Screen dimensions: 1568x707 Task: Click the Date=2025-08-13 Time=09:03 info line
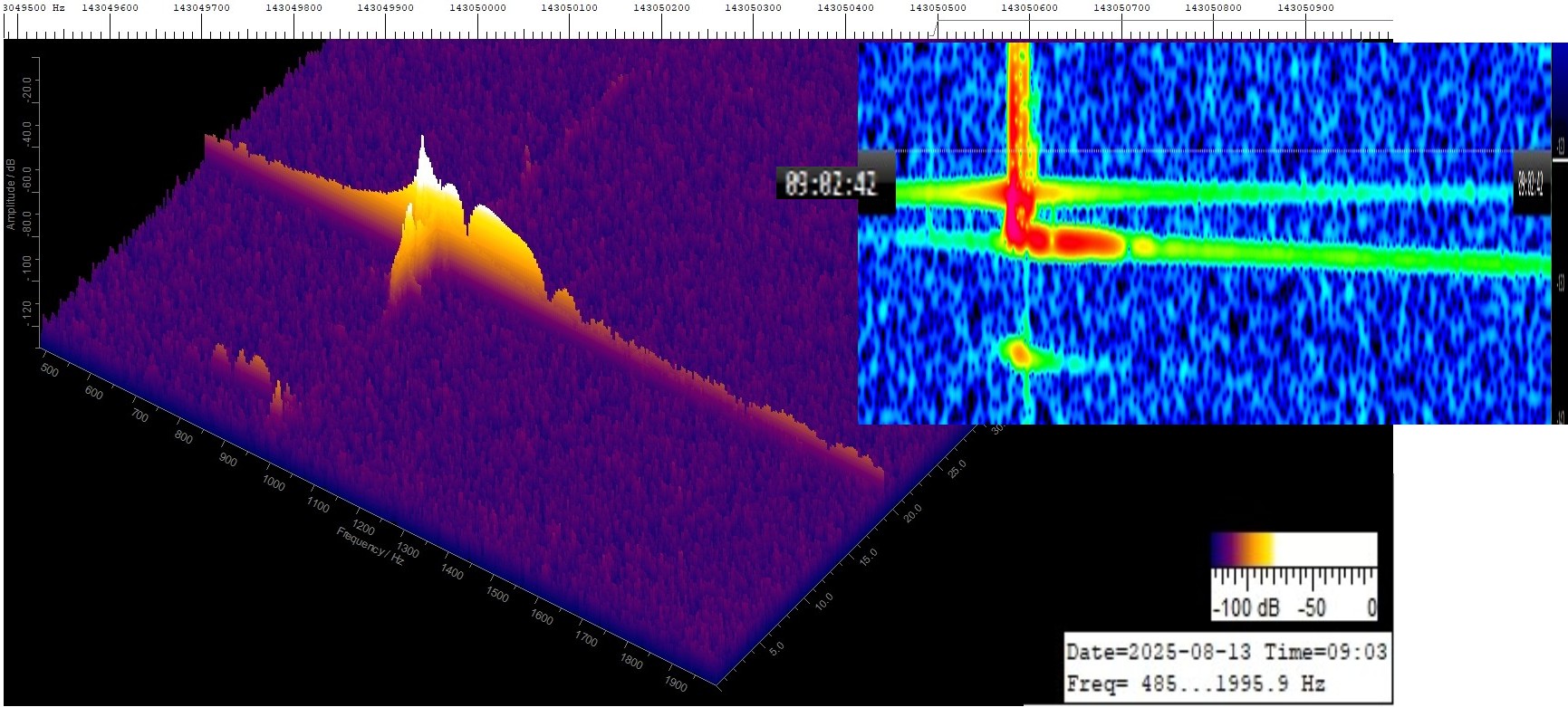coord(1227,652)
